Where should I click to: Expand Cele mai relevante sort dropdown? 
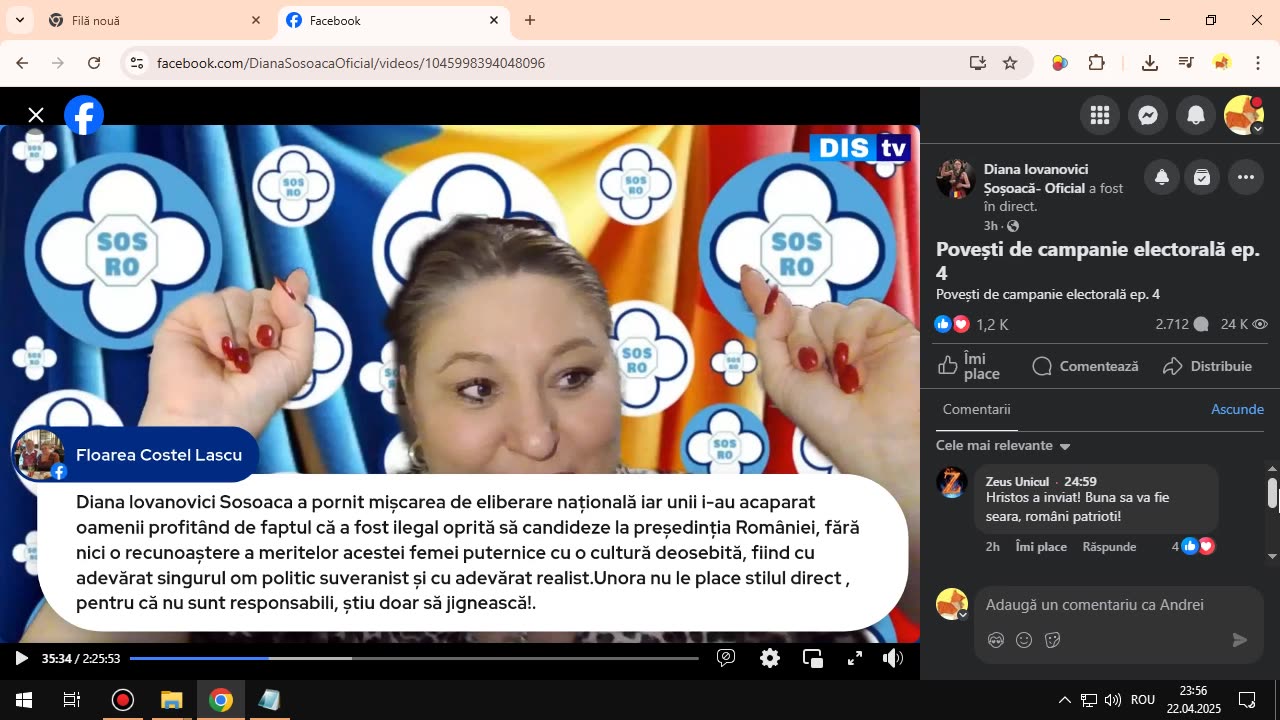click(x=1003, y=446)
